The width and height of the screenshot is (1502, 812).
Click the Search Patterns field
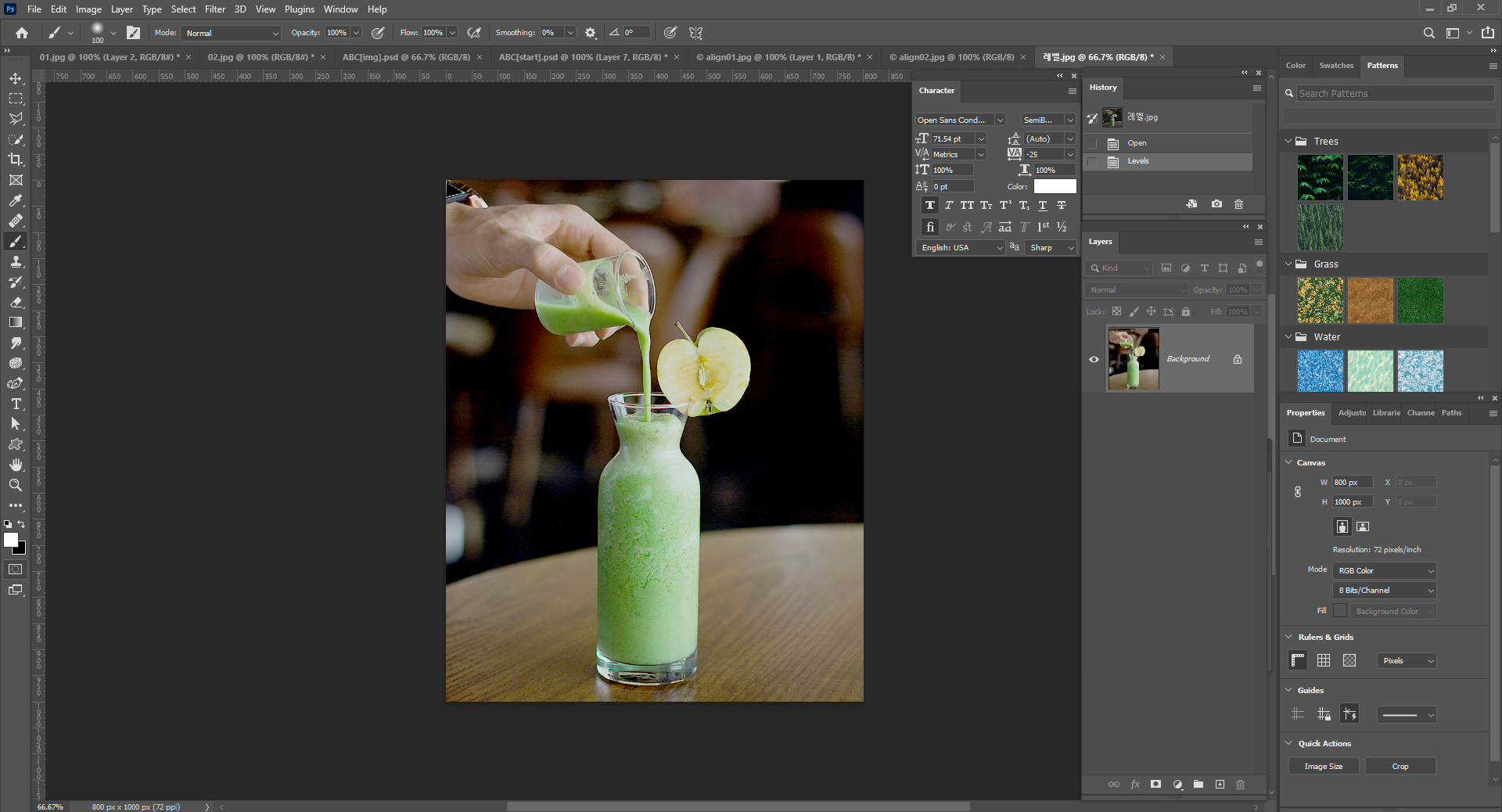(1394, 93)
